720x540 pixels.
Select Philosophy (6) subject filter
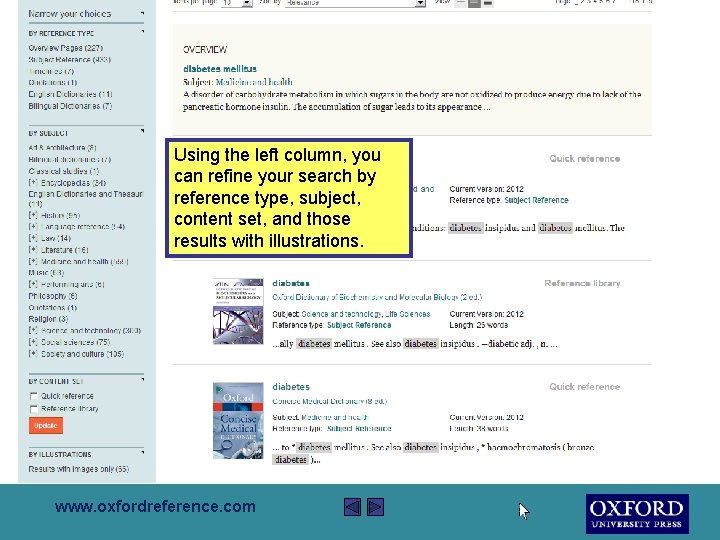pyautogui.click(x=53, y=296)
